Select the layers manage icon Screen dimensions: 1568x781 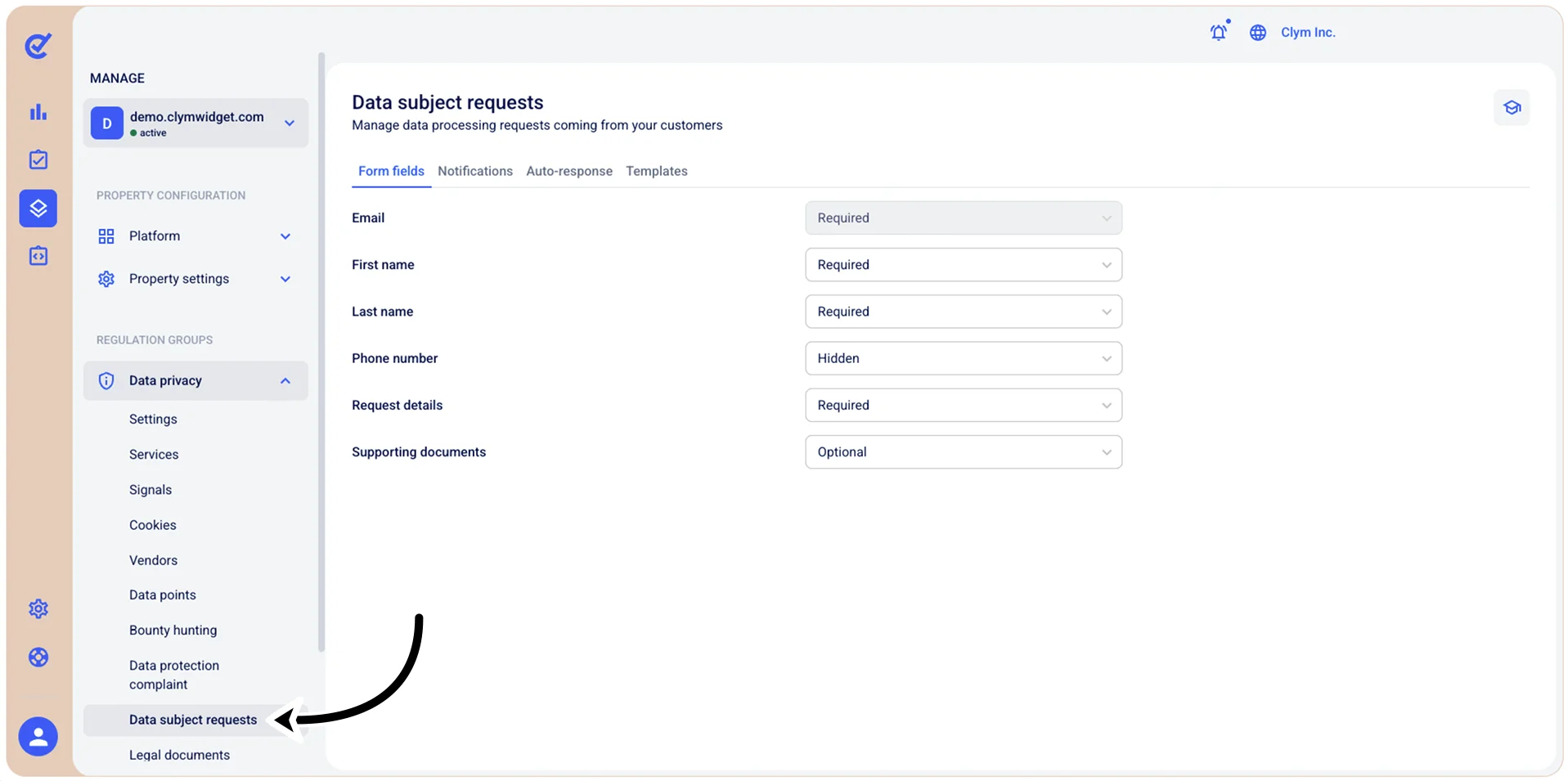tap(38, 209)
